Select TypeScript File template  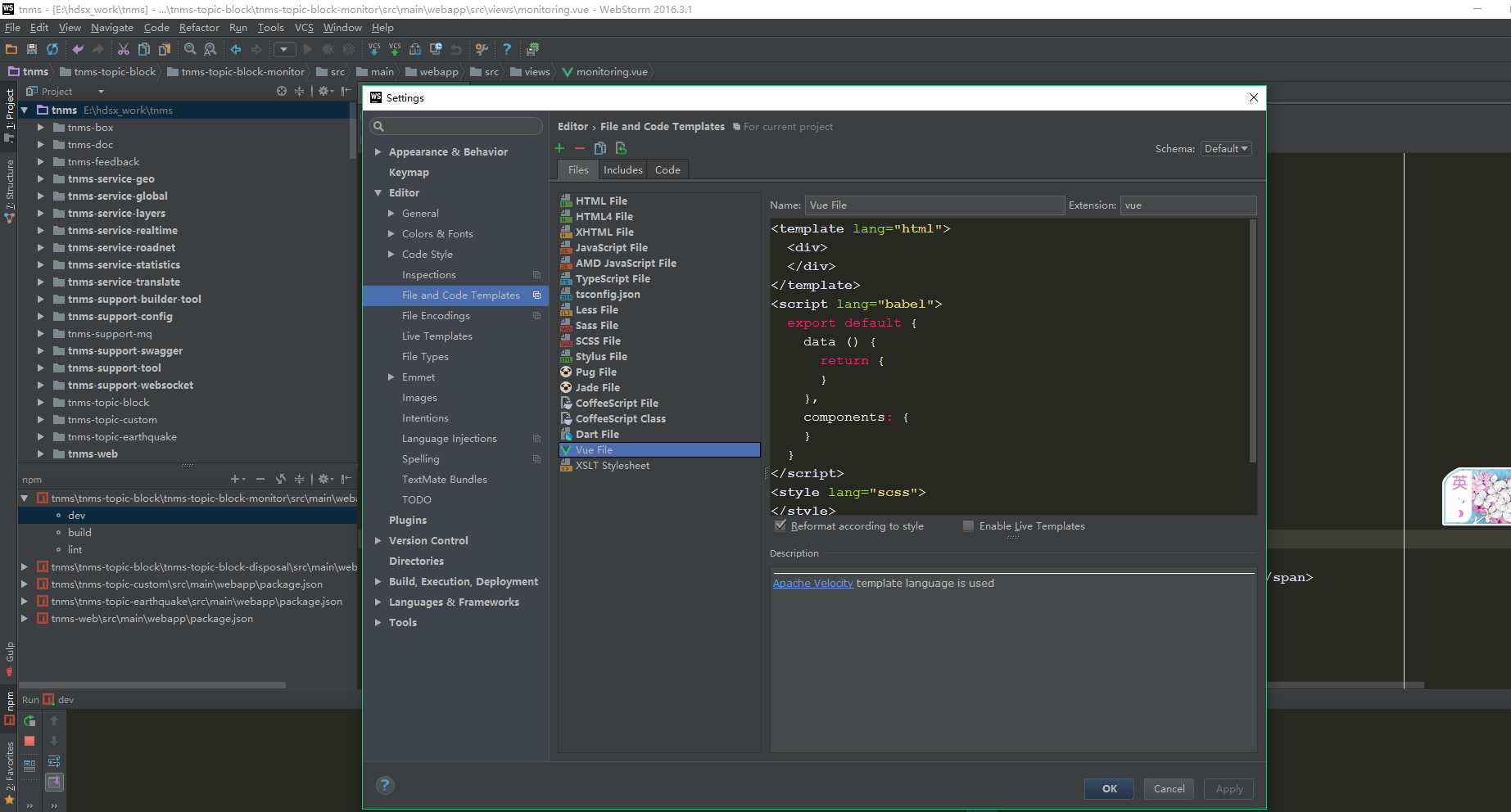[x=613, y=278]
